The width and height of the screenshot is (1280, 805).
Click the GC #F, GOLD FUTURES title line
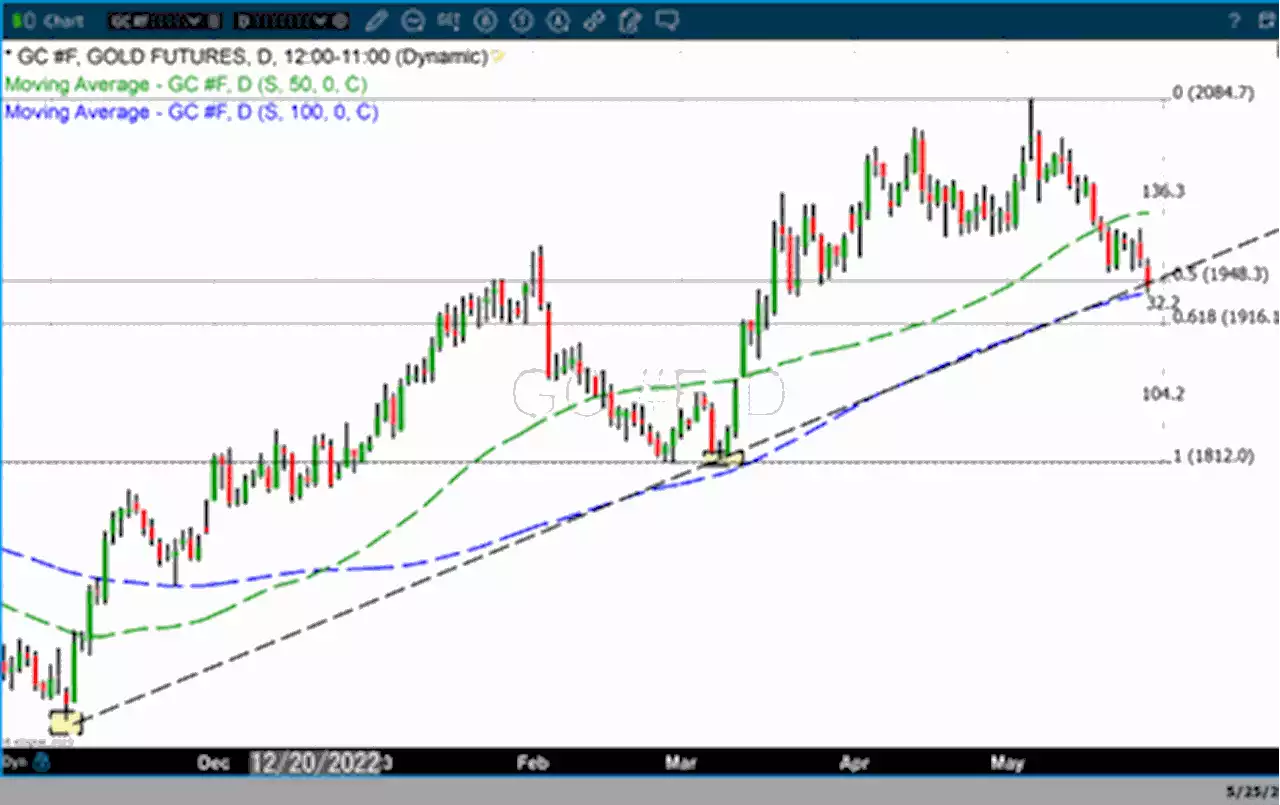[x=246, y=57]
